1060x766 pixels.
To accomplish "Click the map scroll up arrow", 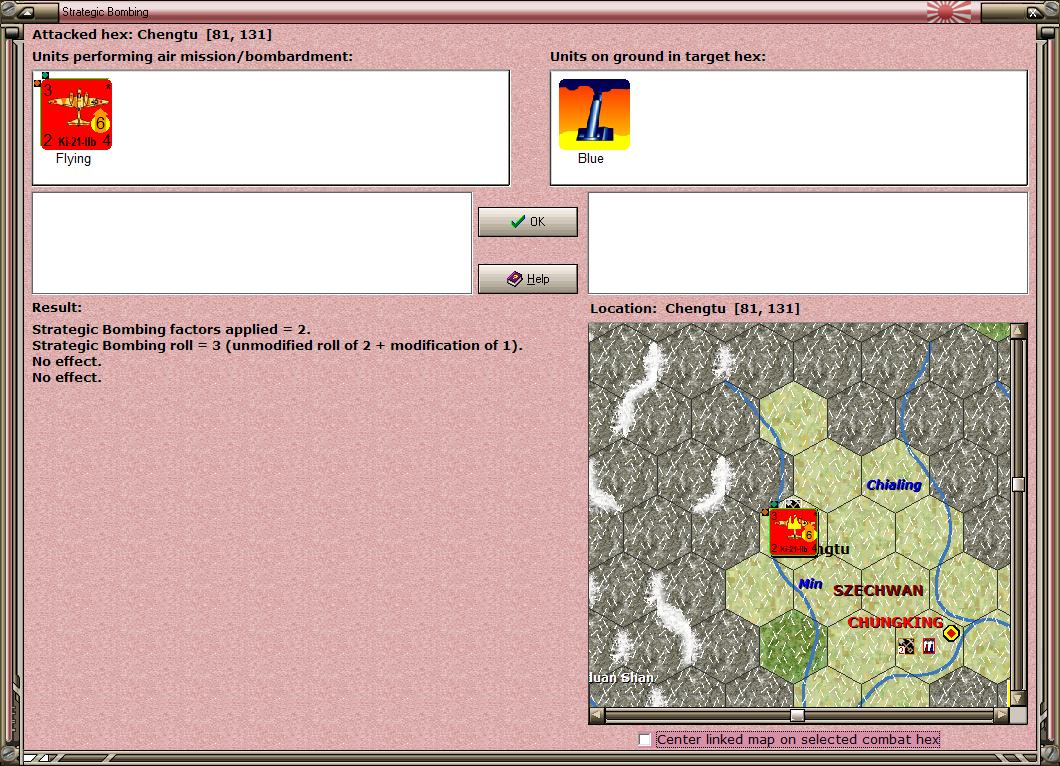I will [1018, 331].
